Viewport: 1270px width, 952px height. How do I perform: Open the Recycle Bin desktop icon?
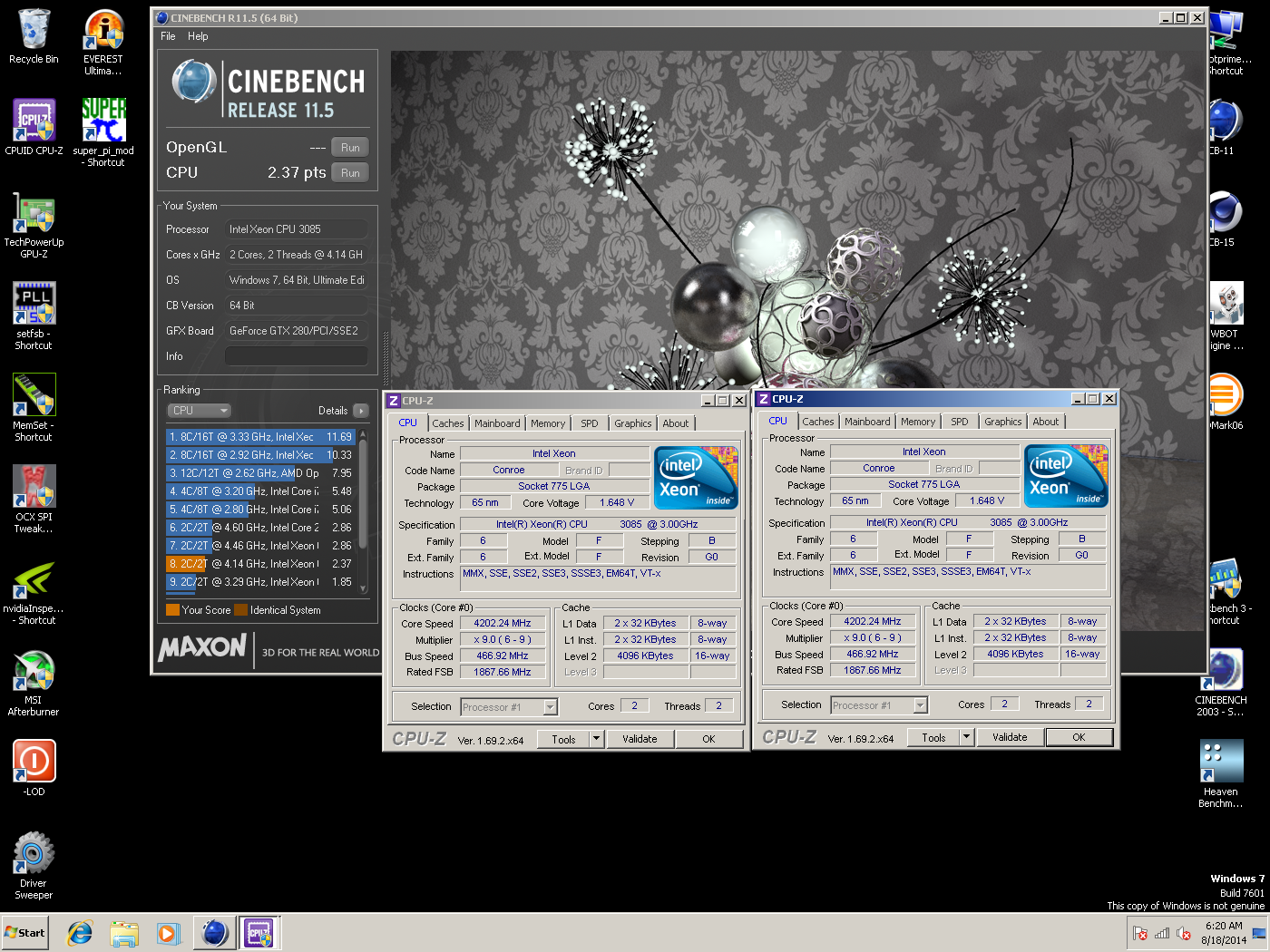pos(34,37)
